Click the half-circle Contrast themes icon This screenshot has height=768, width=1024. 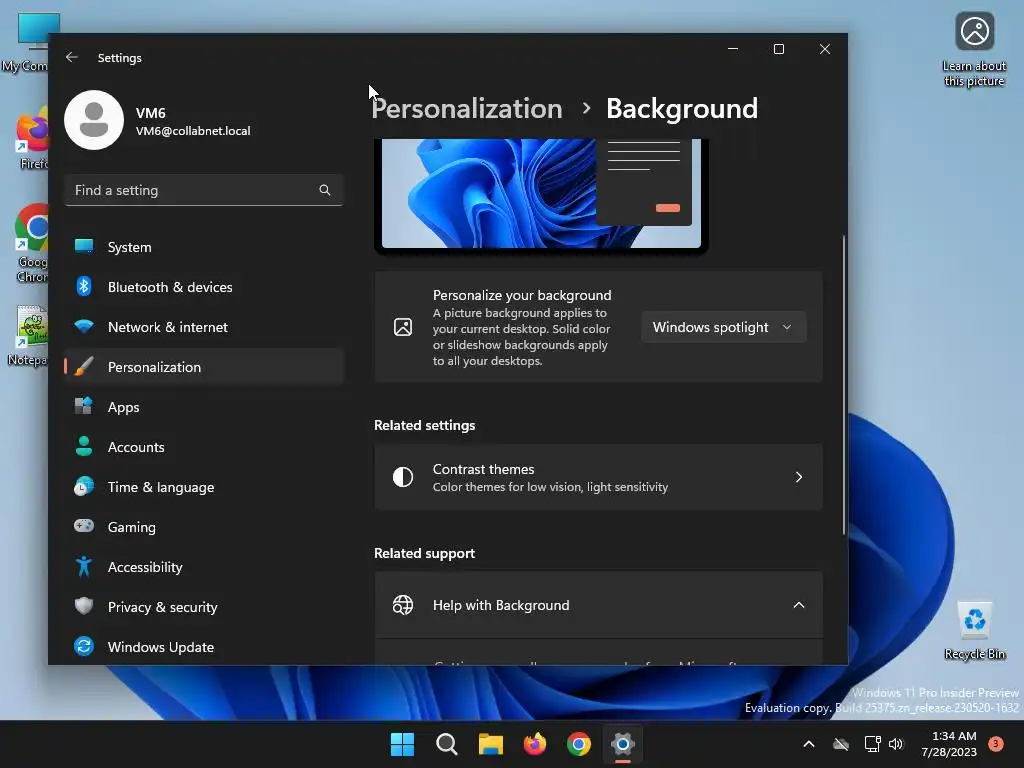pyautogui.click(x=403, y=477)
